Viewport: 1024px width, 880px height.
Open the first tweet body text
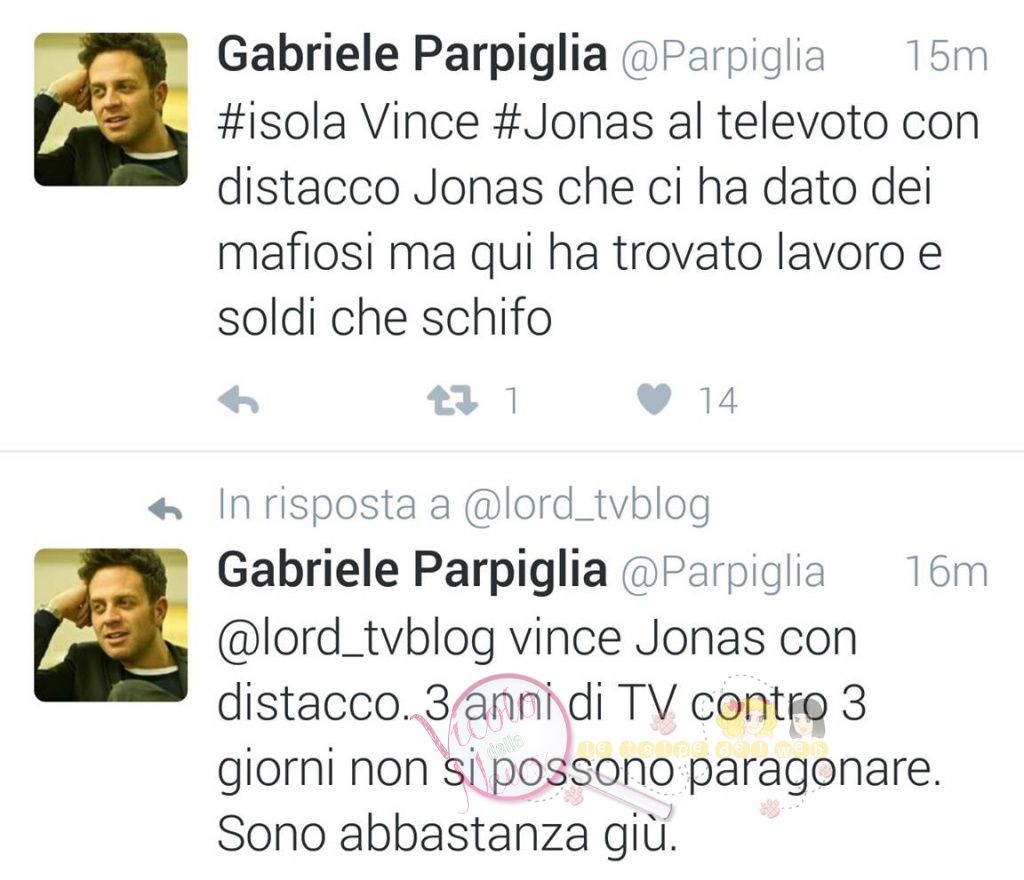598,221
